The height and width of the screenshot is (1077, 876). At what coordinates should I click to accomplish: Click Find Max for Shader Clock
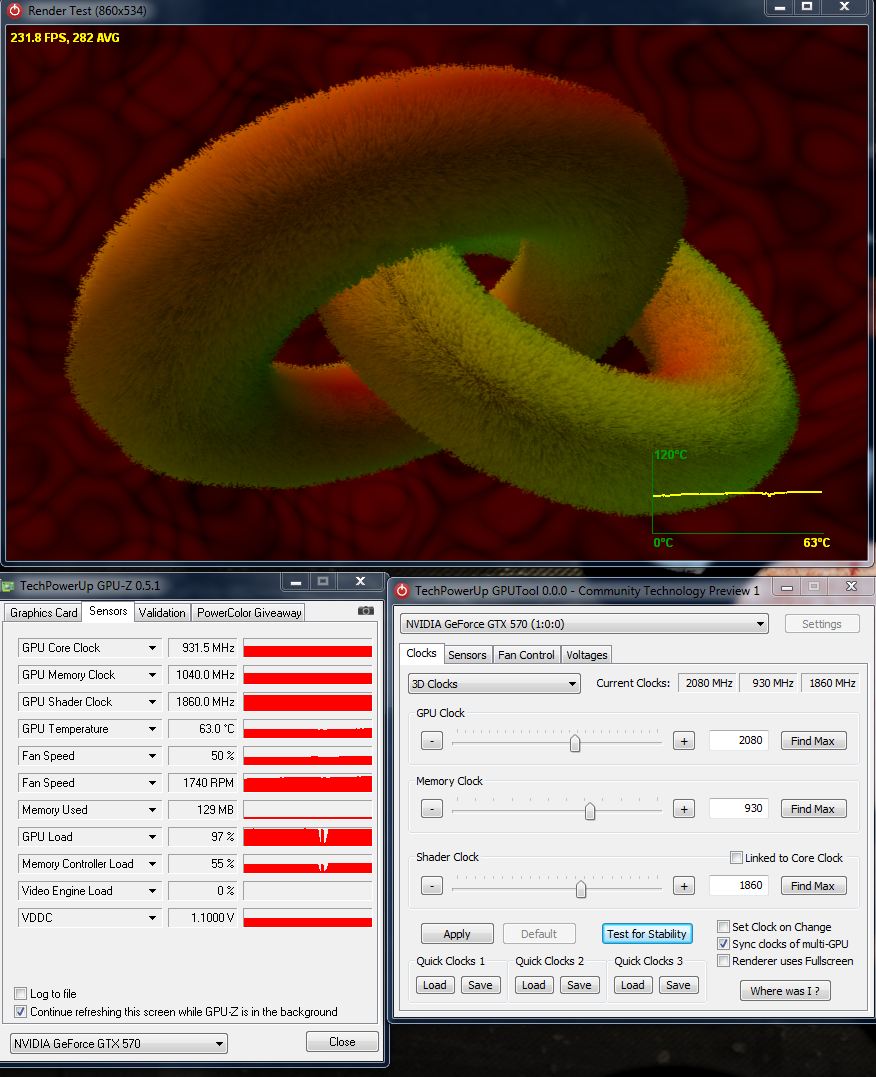[x=813, y=886]
